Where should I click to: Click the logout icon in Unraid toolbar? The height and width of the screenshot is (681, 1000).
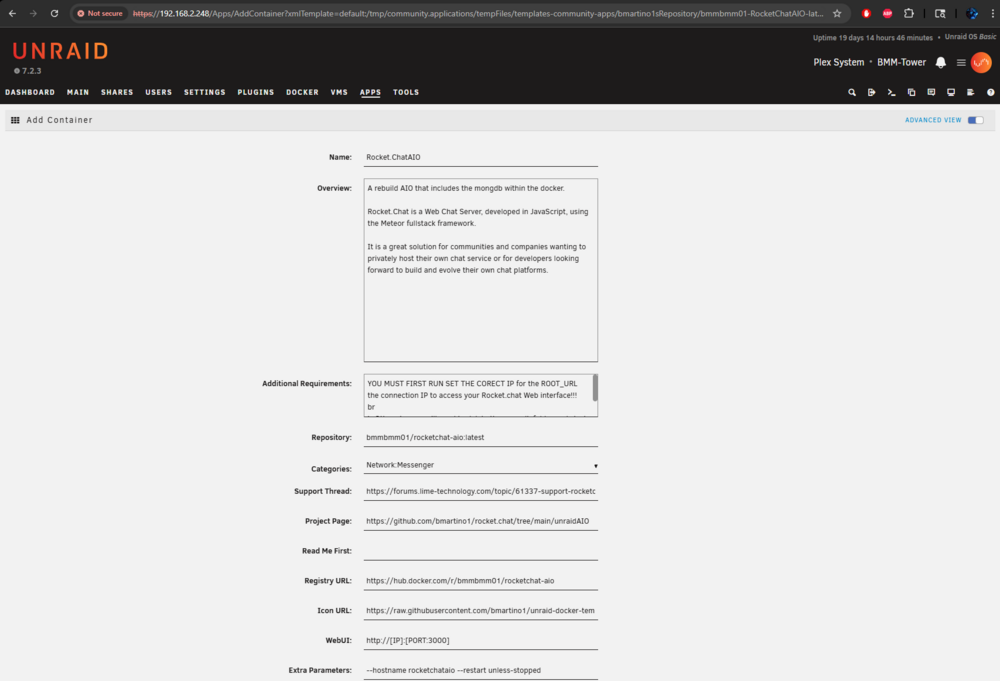click(871, 92)
